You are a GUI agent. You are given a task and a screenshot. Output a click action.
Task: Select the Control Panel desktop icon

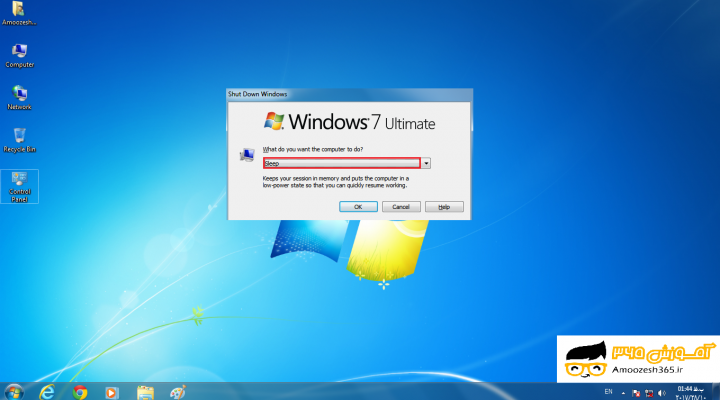coord(19,186)
